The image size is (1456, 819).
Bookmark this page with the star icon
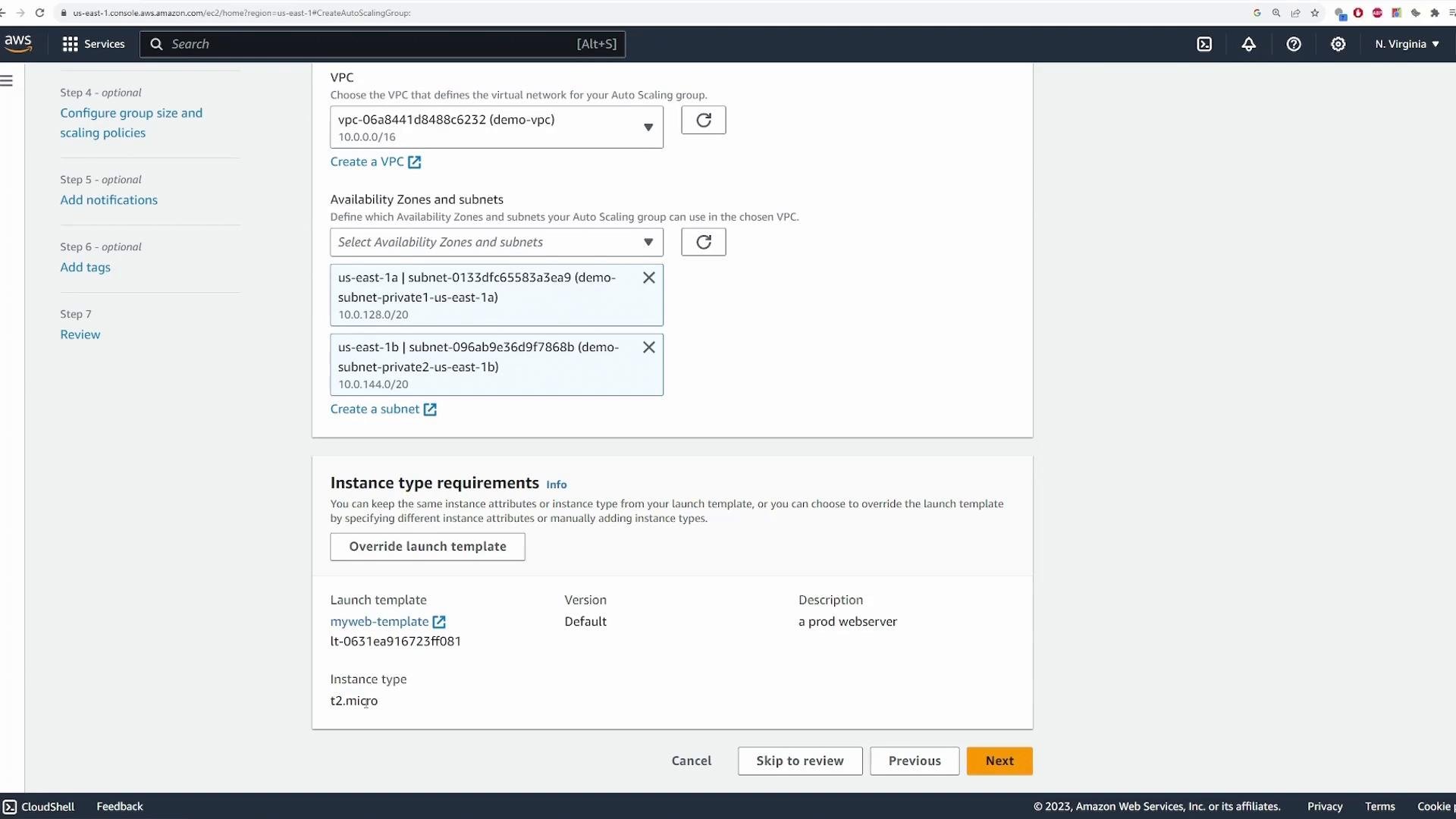tap(1315, 13)
